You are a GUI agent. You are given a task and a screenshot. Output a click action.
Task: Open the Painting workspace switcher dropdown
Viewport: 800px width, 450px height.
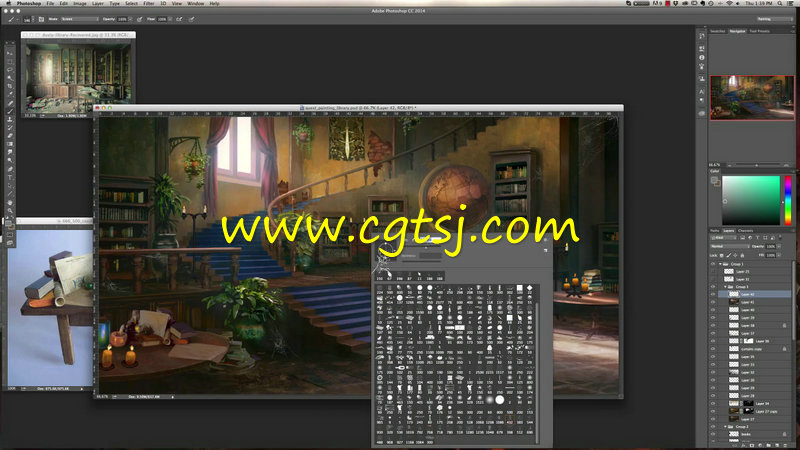[774, 19]
